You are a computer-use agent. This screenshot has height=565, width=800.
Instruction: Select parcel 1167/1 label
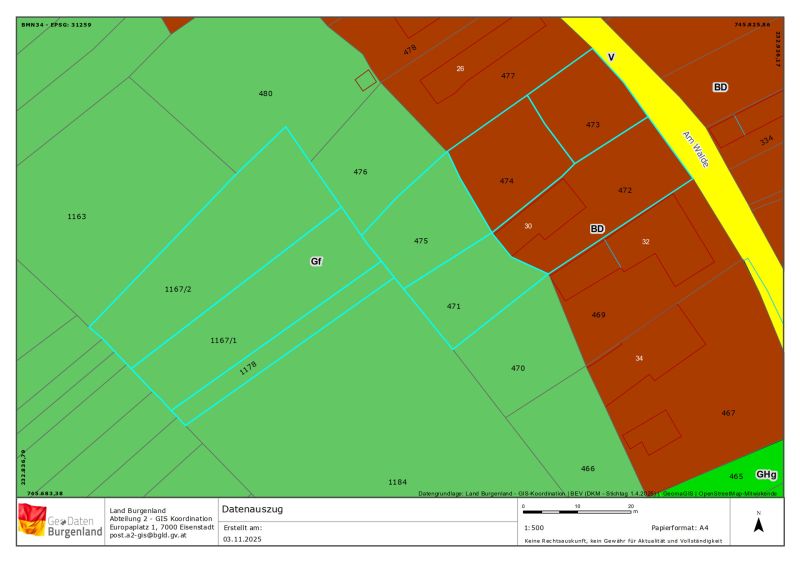224,341
